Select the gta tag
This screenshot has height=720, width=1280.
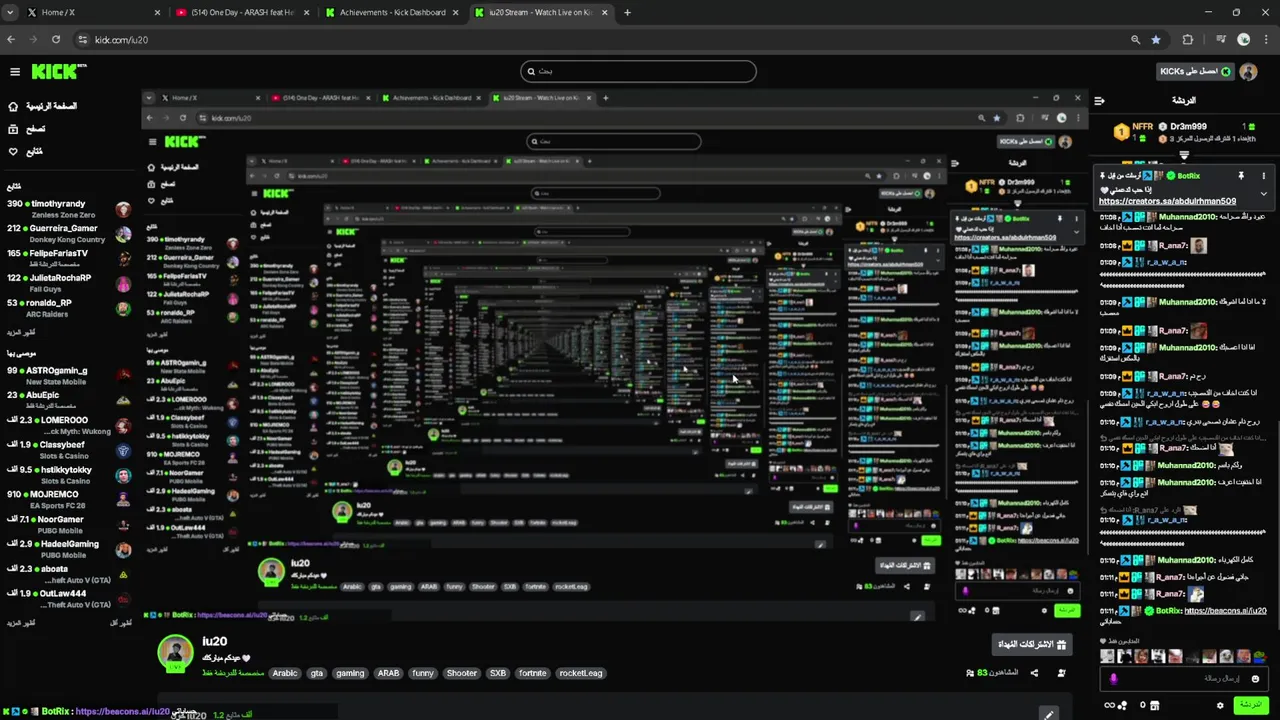[x=317, y=673]
